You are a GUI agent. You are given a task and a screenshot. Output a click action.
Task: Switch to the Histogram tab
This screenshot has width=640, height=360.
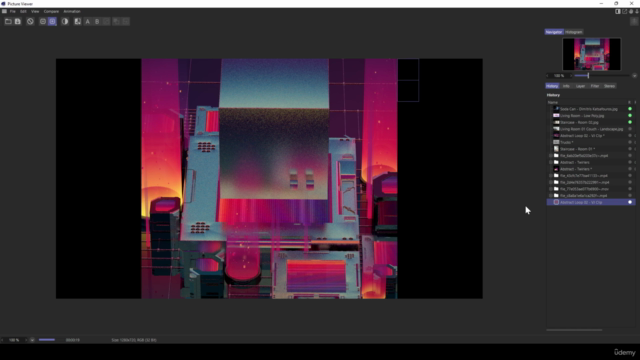click(x=574, y=32)
